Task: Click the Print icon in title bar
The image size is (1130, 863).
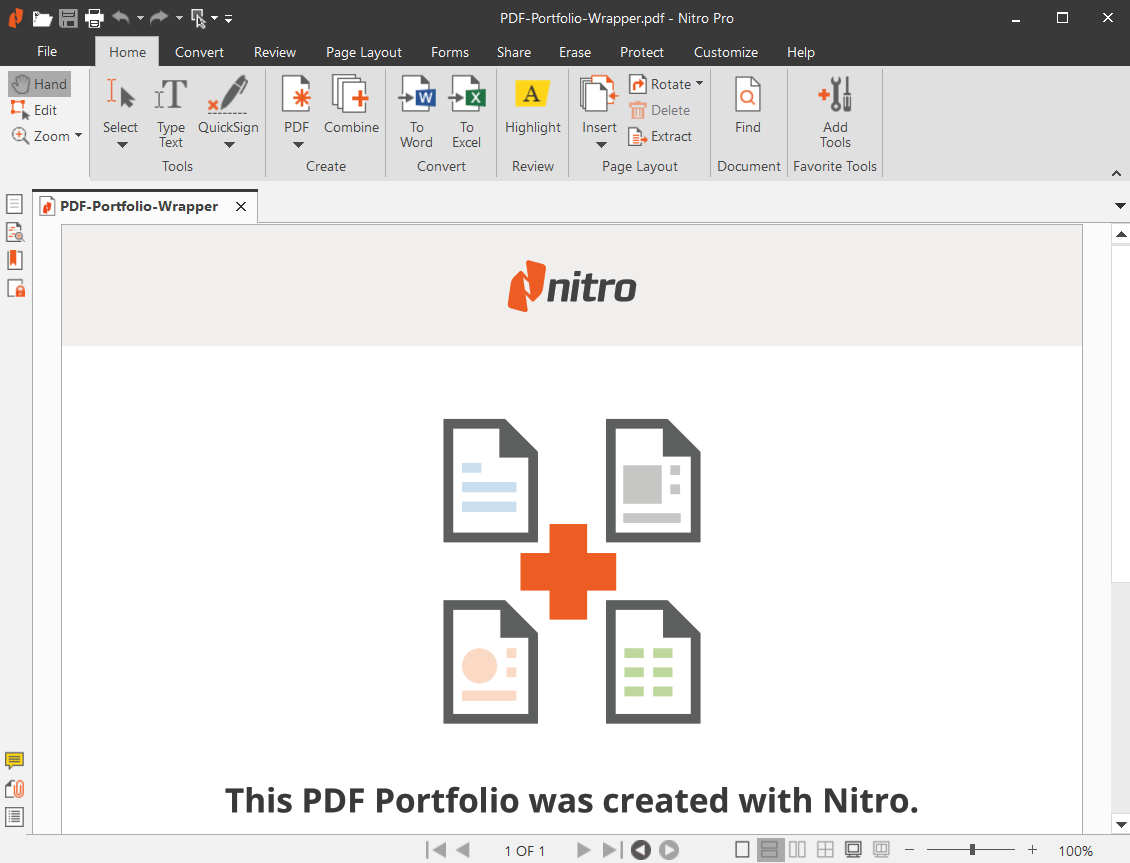Action: pos(94,18)
